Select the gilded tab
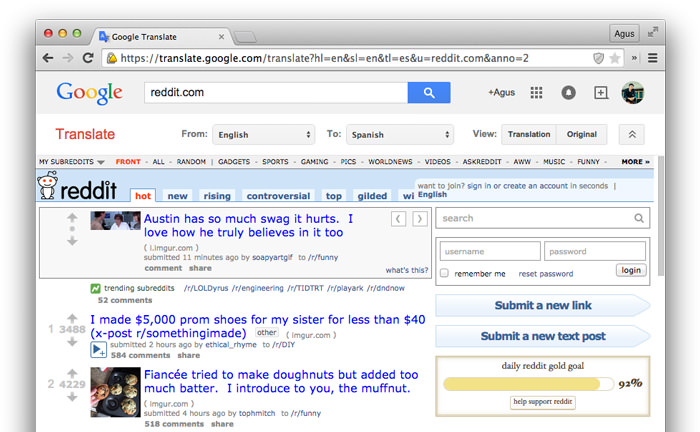 coord(372,195)
